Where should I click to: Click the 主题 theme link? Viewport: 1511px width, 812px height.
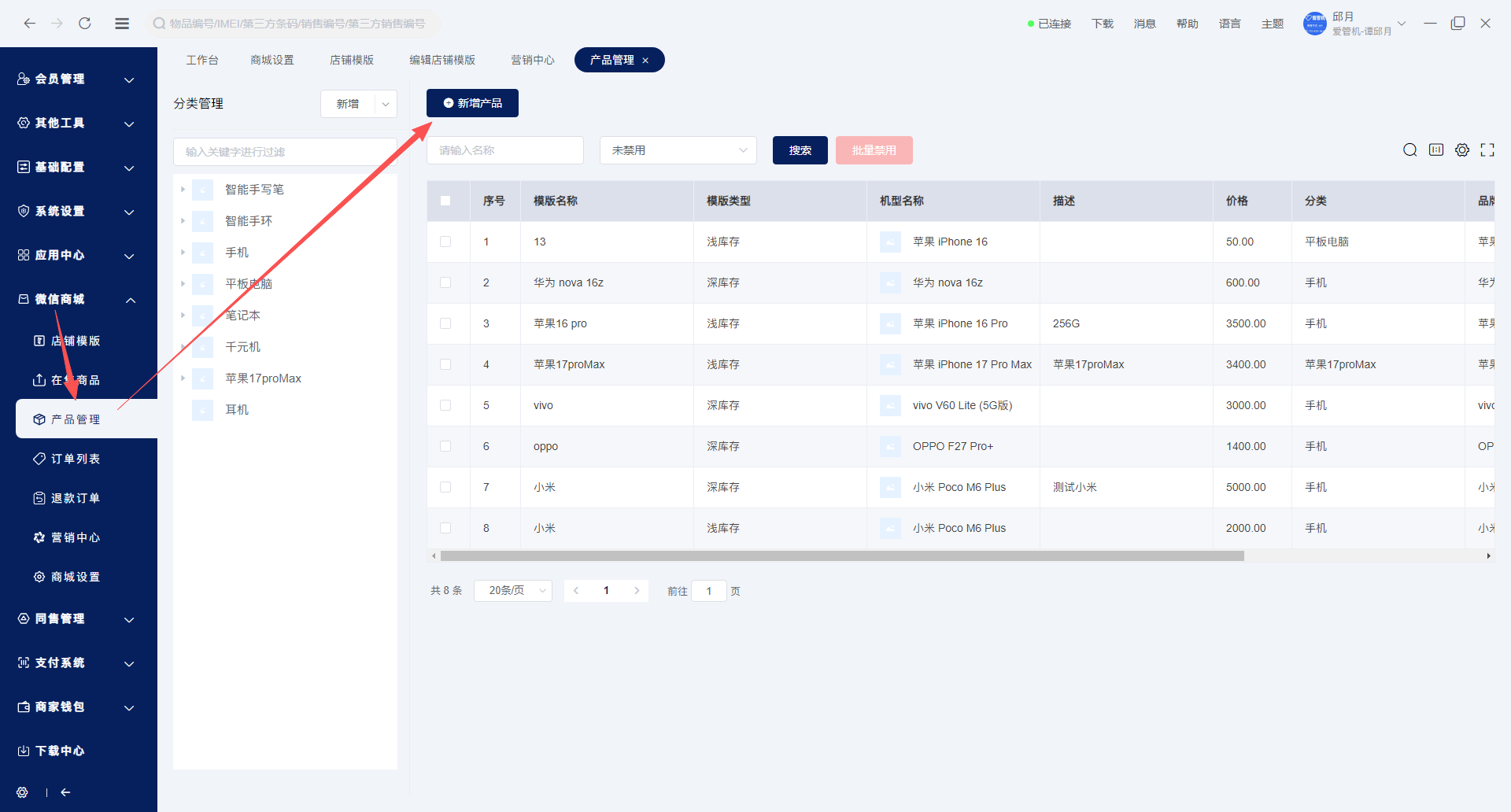1273,24
